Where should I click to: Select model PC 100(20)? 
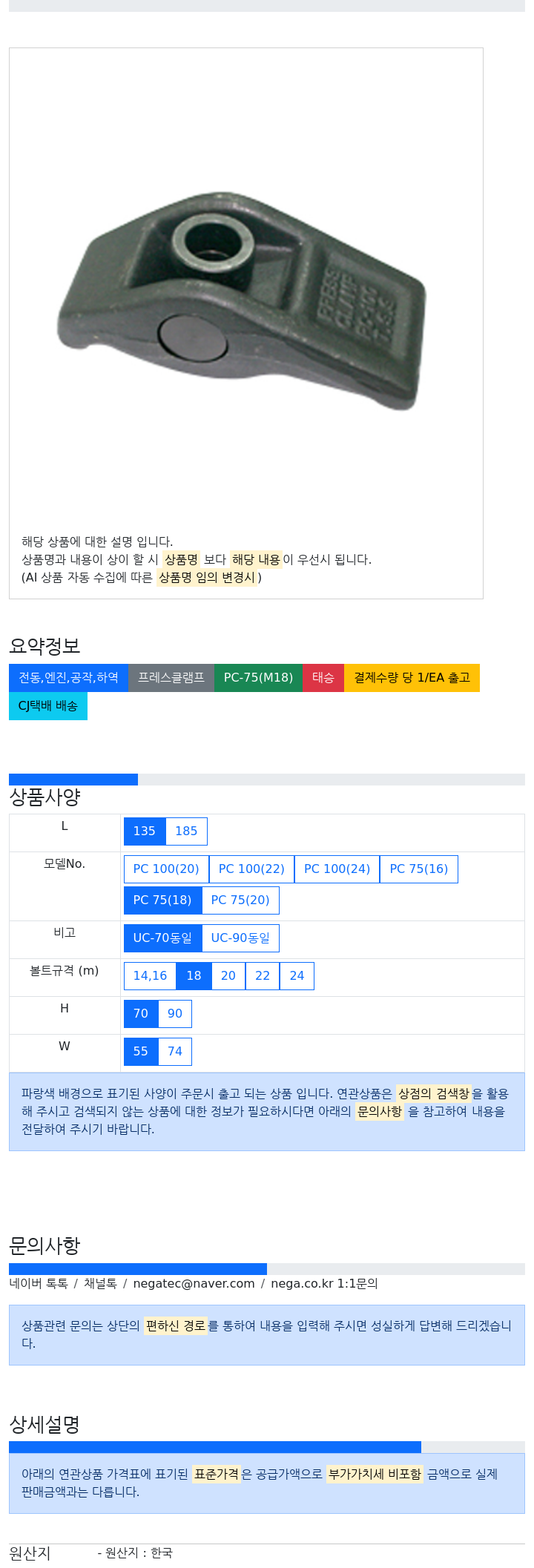[166, 869]
